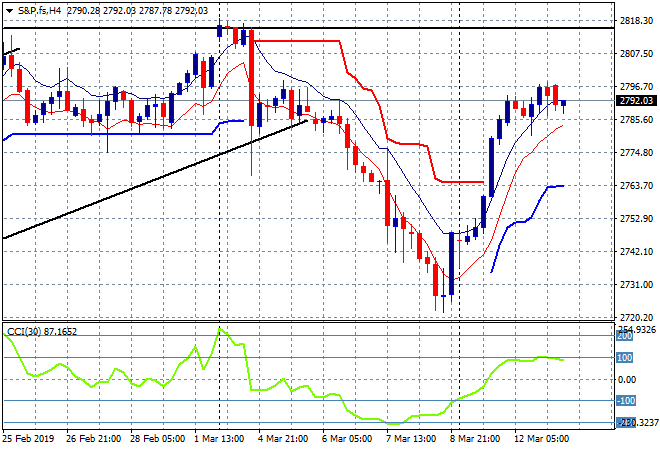Select the current price label 2792.03
The width and height of the screenshot is (660, 450).
pos(636,101)
